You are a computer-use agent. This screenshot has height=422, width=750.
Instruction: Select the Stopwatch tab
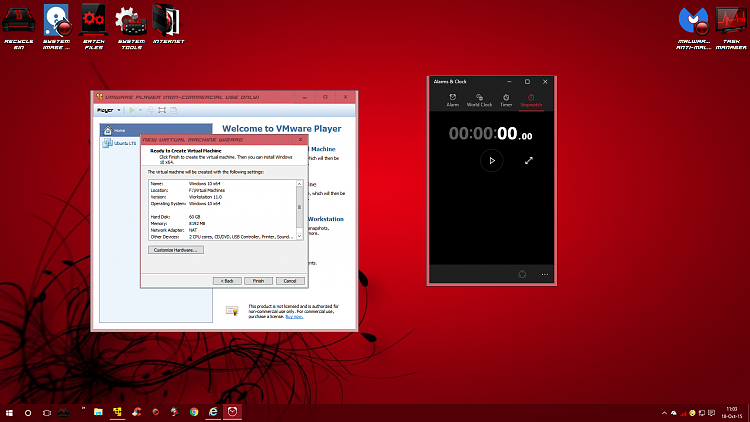(531, 100)
